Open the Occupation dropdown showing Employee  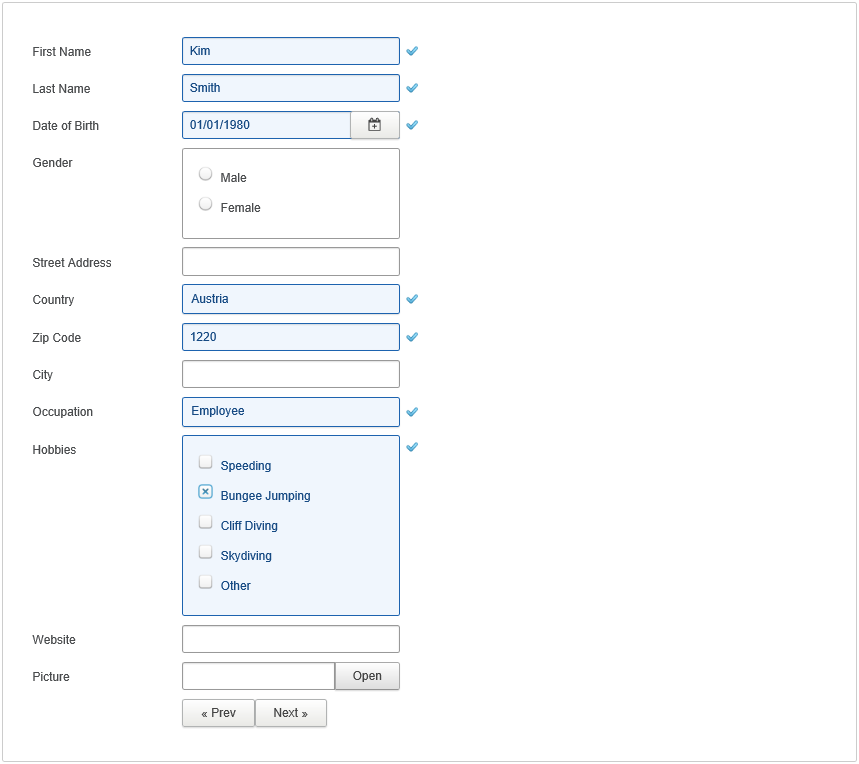[x=290, y=411]
